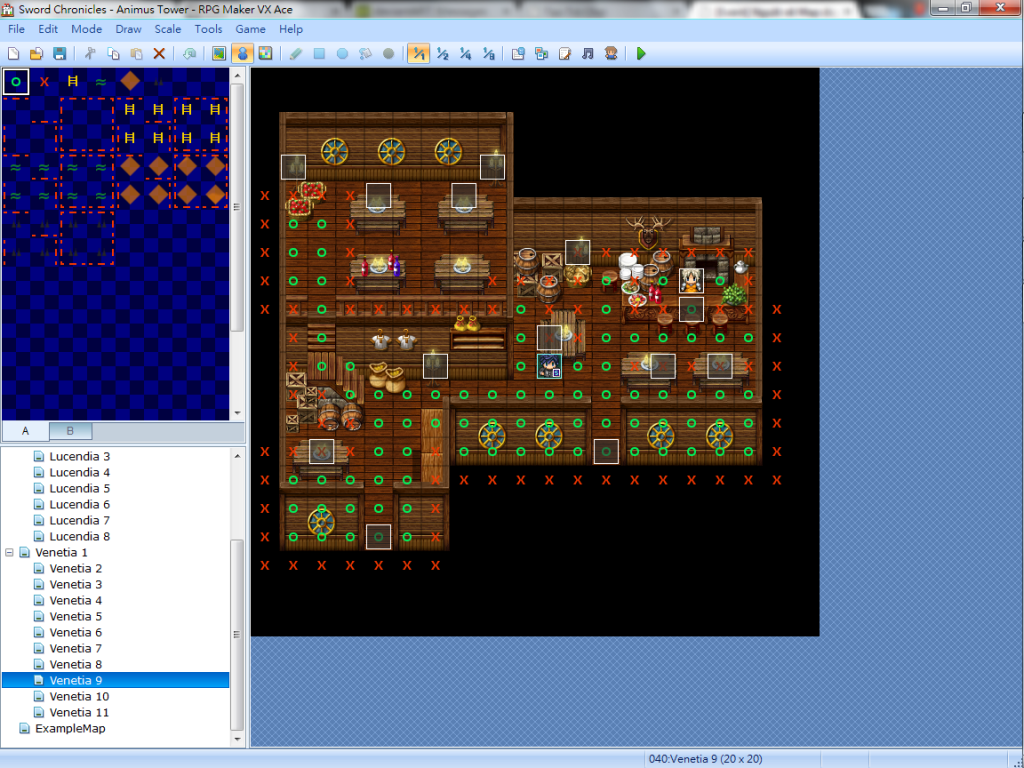Select the Venetia 5 map
The image size is (1024, 768).
75,616
